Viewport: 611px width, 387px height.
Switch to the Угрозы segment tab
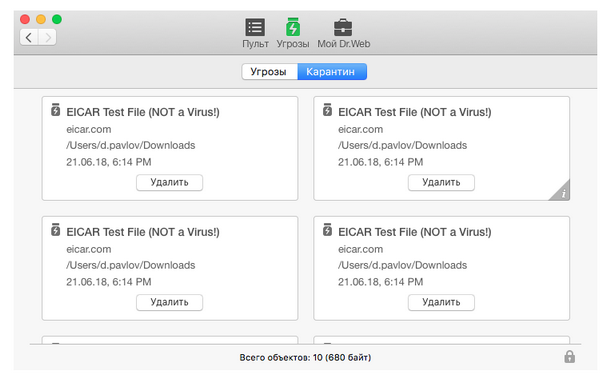click(270, 72)
